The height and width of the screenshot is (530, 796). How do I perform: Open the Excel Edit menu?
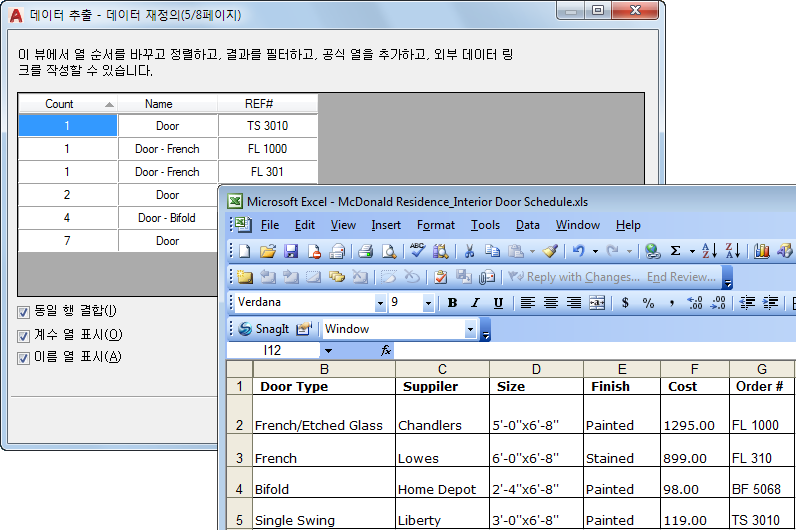coord(305,225)
